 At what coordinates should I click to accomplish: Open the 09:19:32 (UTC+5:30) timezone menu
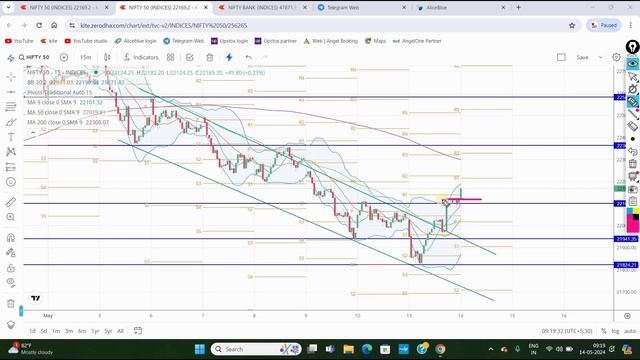pyautogui.click(x=567, y=331)
